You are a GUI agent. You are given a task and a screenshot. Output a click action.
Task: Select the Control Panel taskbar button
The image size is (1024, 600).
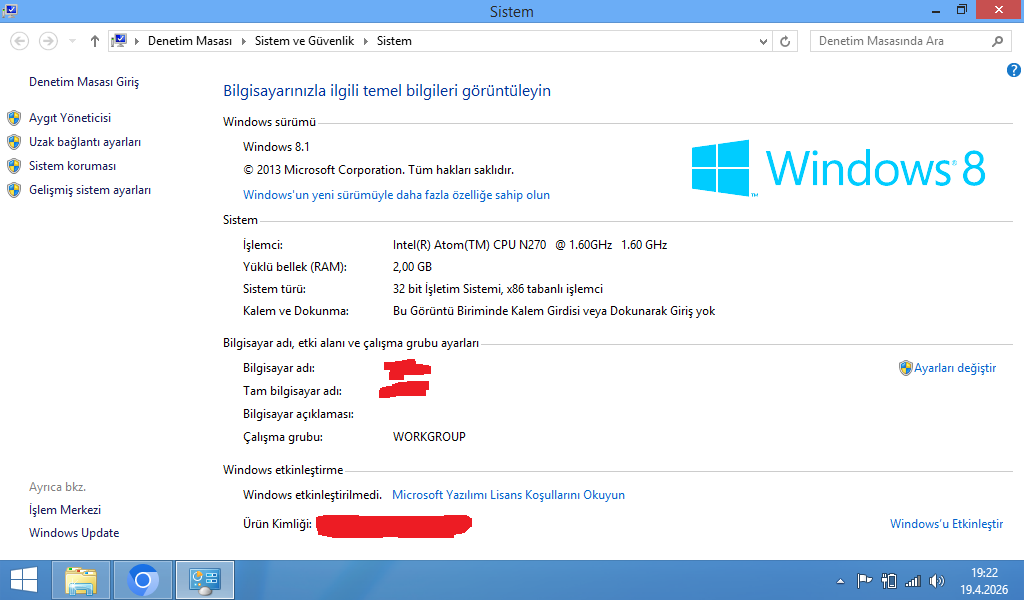click(204, 580)
